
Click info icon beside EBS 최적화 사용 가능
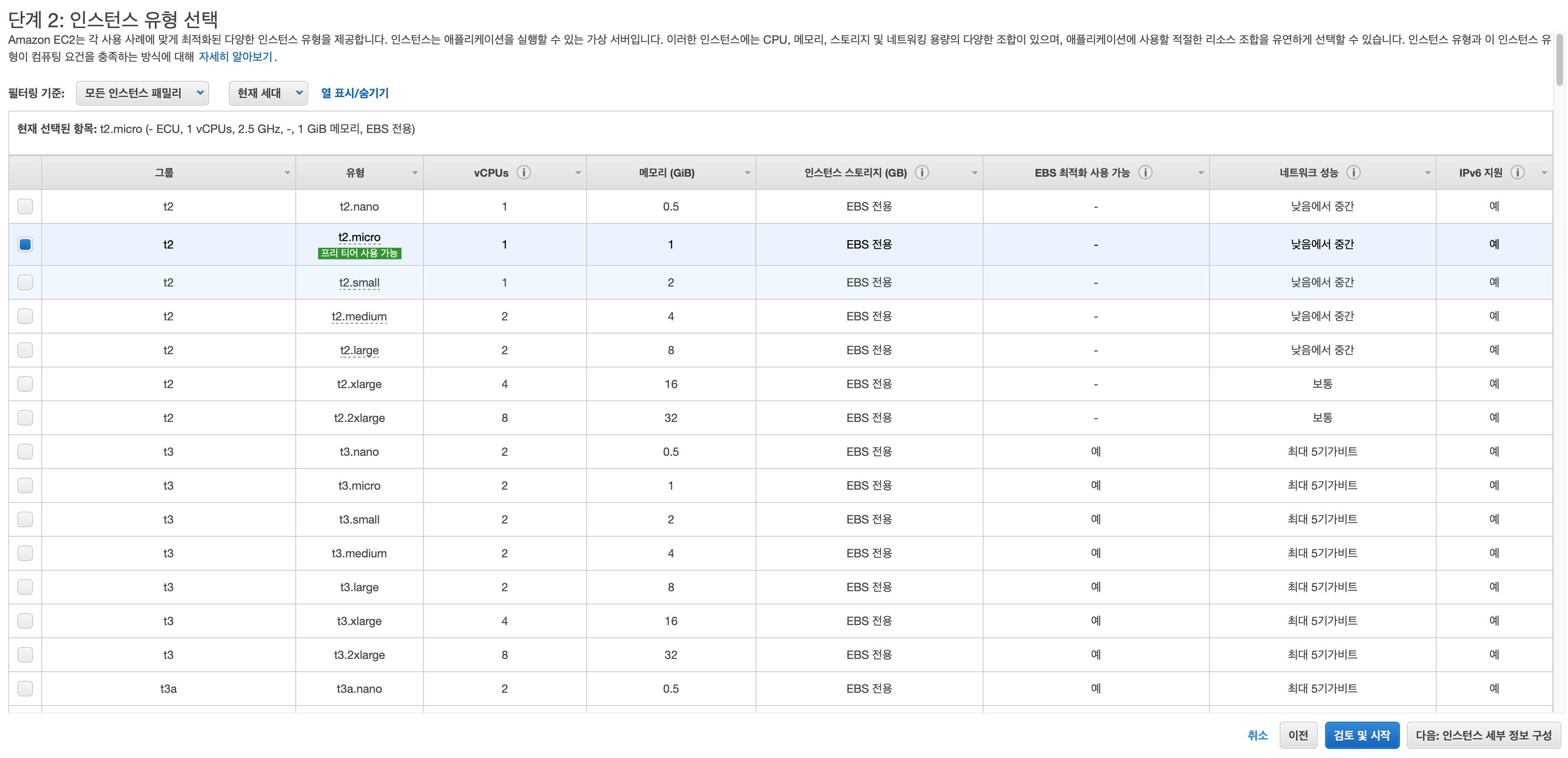click(x=1145, y=172)
